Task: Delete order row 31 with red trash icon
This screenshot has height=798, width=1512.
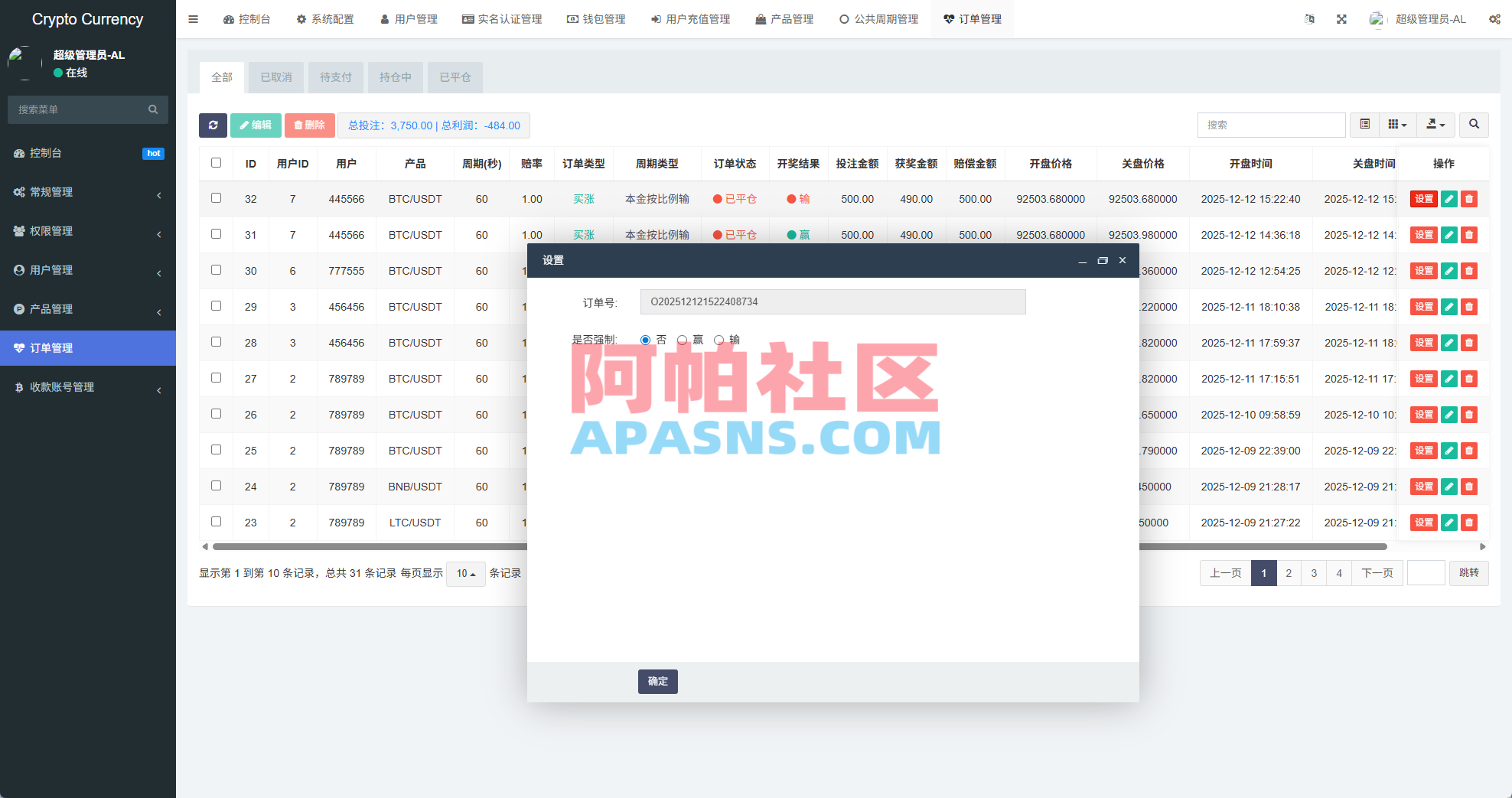Action: [x=1468, y=235]
